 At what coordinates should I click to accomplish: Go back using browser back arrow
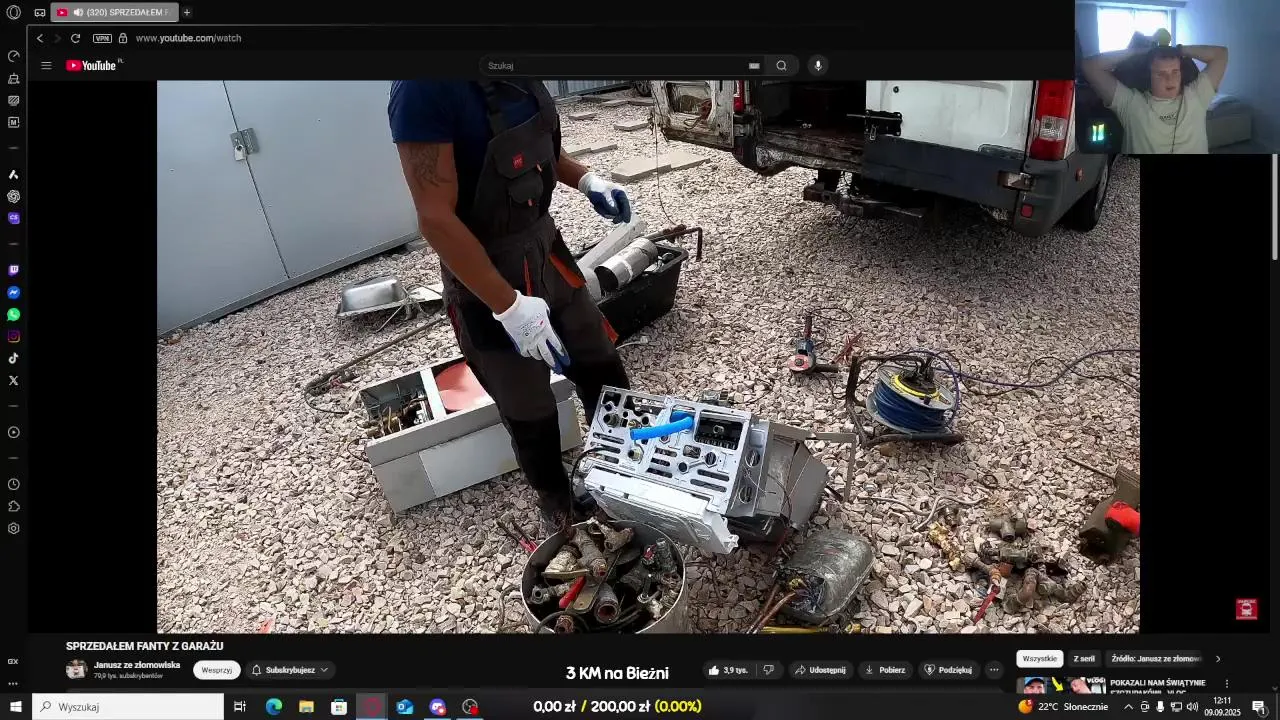click(x=40, y=38)
